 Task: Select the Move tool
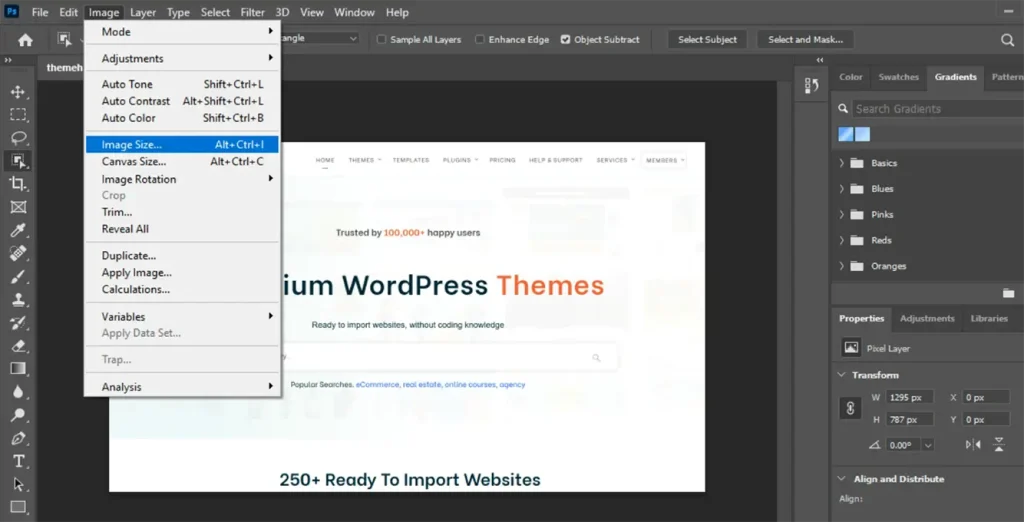(18, 92)
